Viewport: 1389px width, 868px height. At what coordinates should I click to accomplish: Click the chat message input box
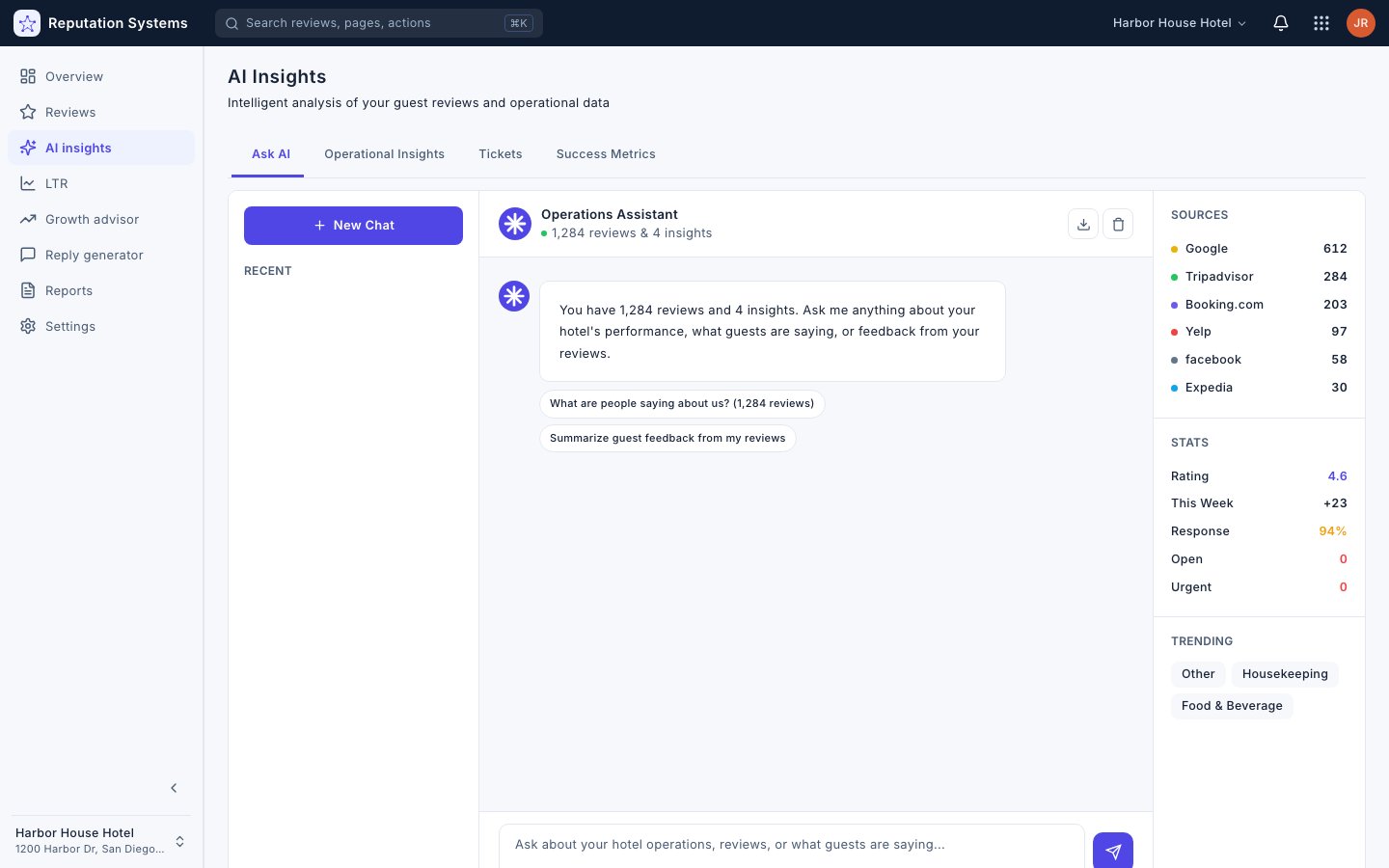coord(792,846)
